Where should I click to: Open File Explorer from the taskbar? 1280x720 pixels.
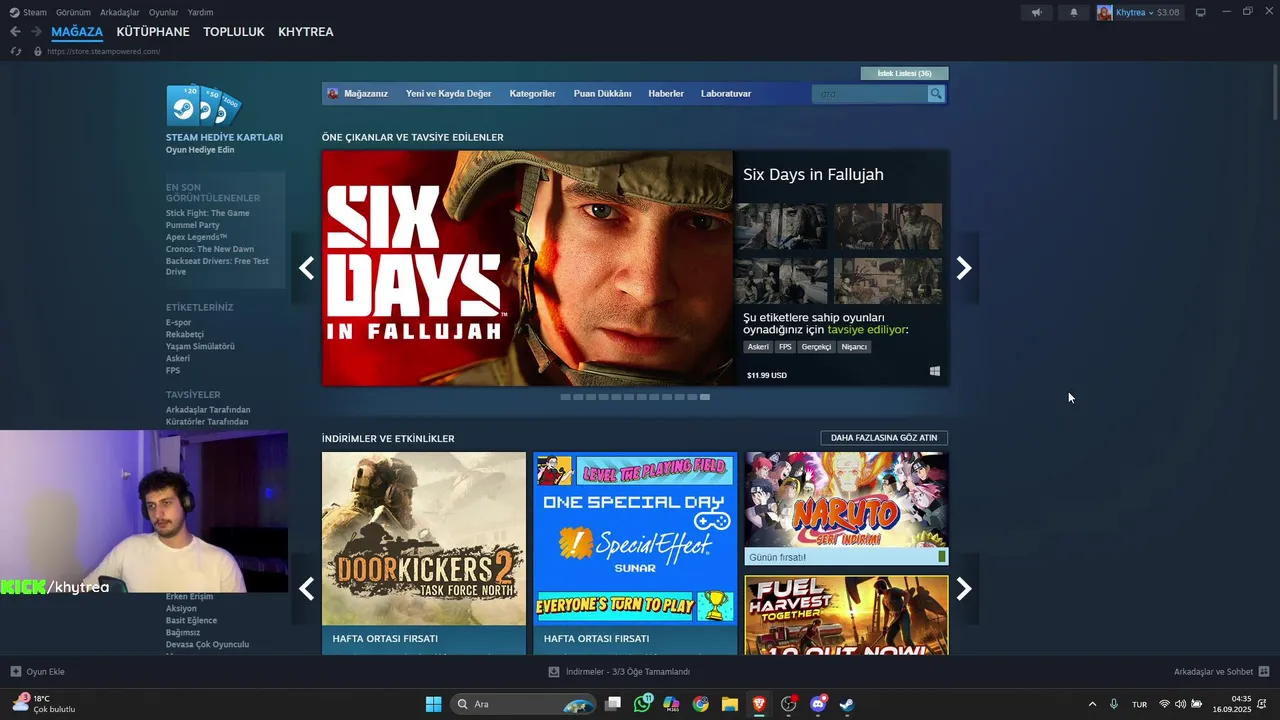(730, 704)
